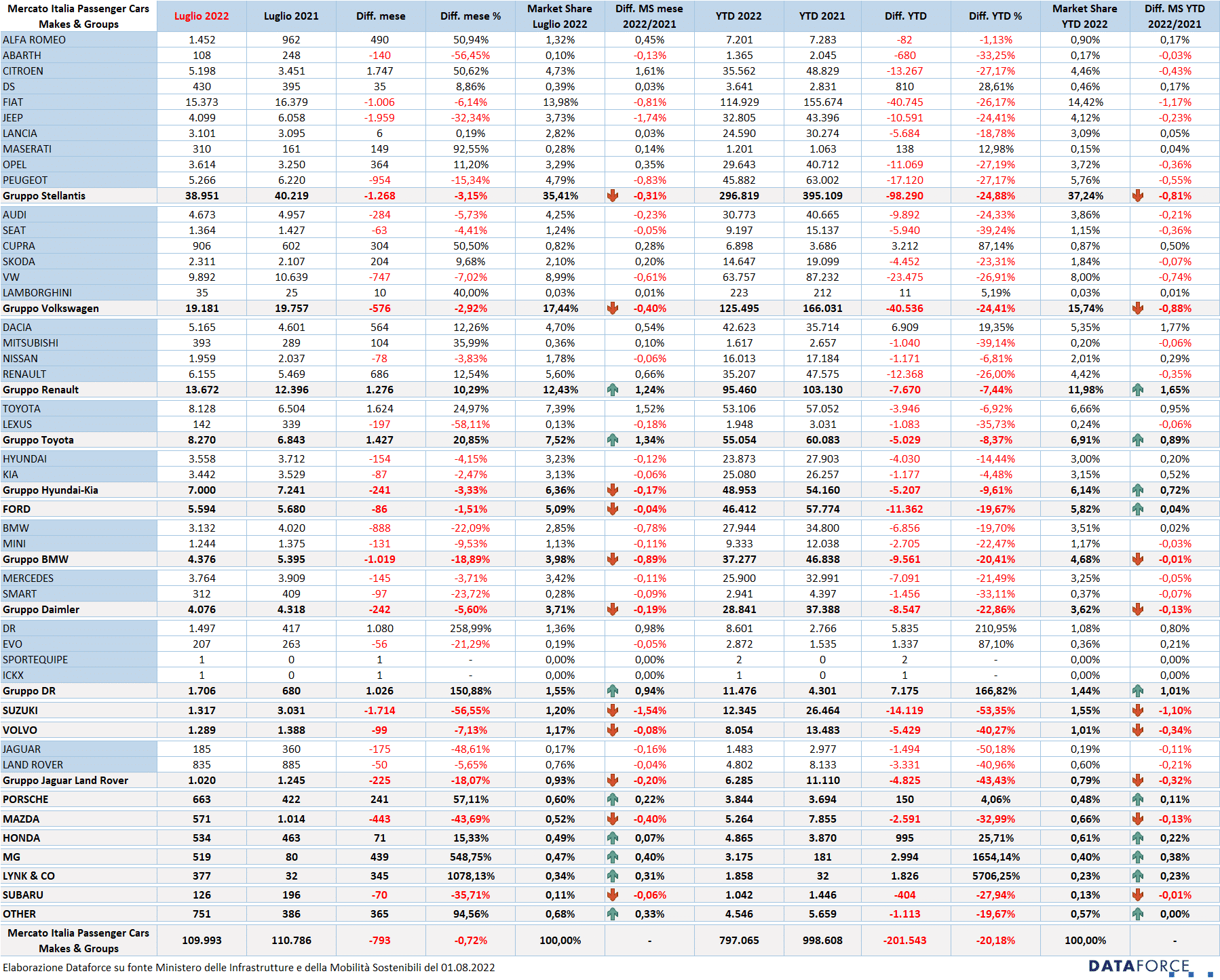Click the green up arrow in Gruppo Hyundai-Kia YTD share
Image resolution: width=1220 pixels, height=980 pixels.
pyautogui.click(x=1138, y=490)
